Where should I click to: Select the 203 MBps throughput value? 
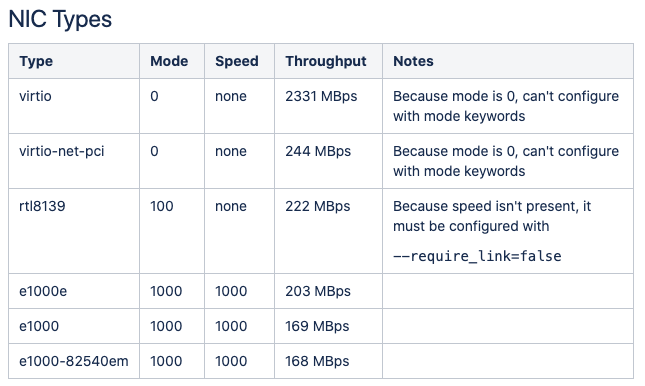[x=318, y=291]
